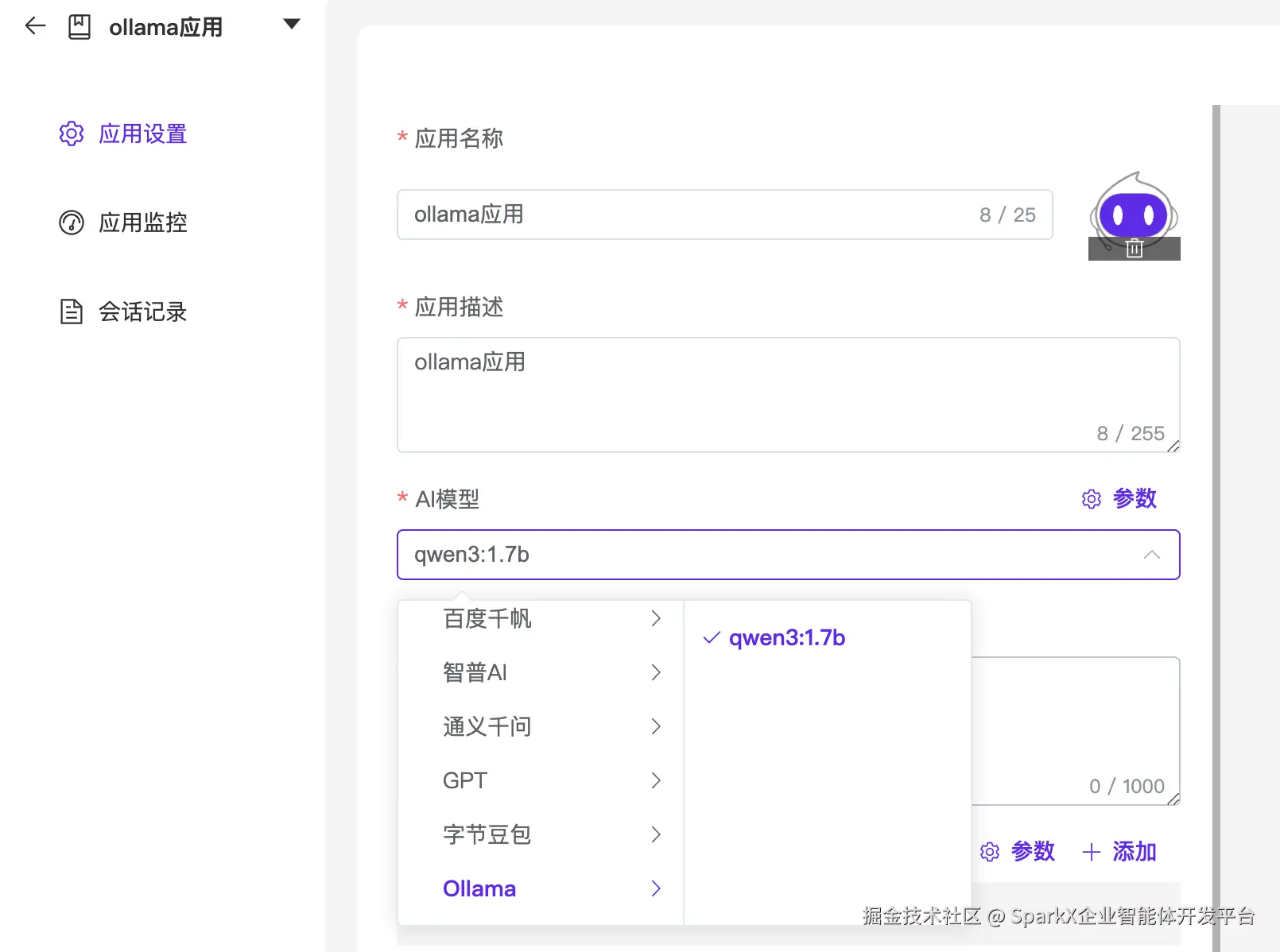Expand the 智普AI submenu chevron

click(656, 672)
